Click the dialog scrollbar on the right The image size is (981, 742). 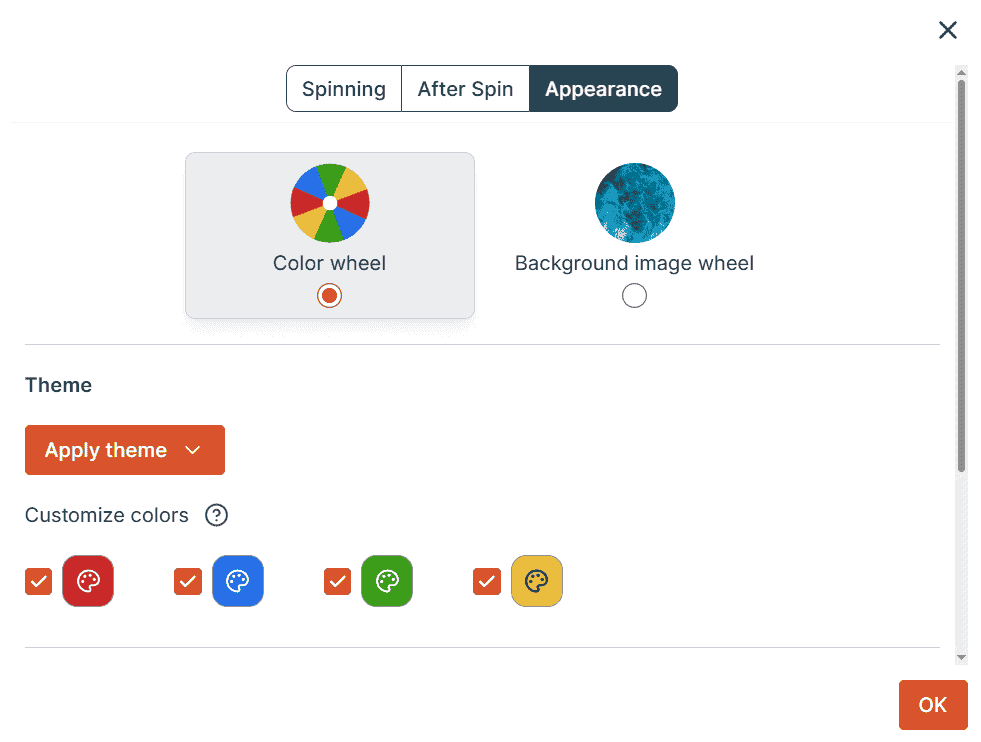pos(962,300)
